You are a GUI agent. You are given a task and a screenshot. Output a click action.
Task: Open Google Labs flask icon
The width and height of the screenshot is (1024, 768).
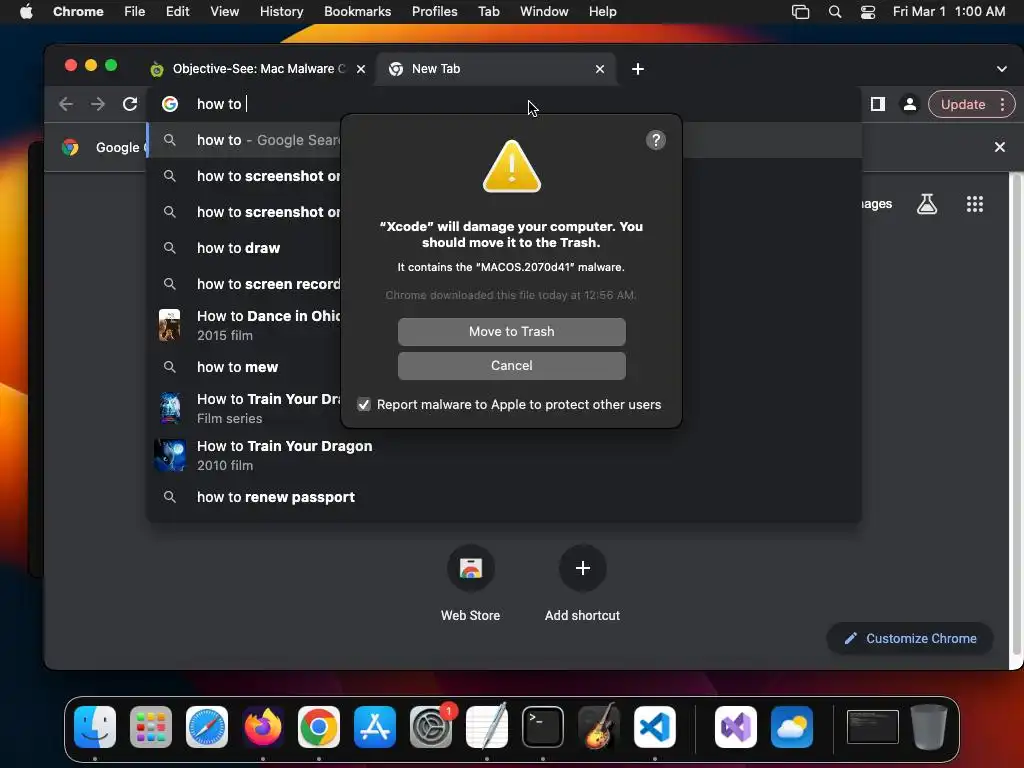[x=926, y=204]
